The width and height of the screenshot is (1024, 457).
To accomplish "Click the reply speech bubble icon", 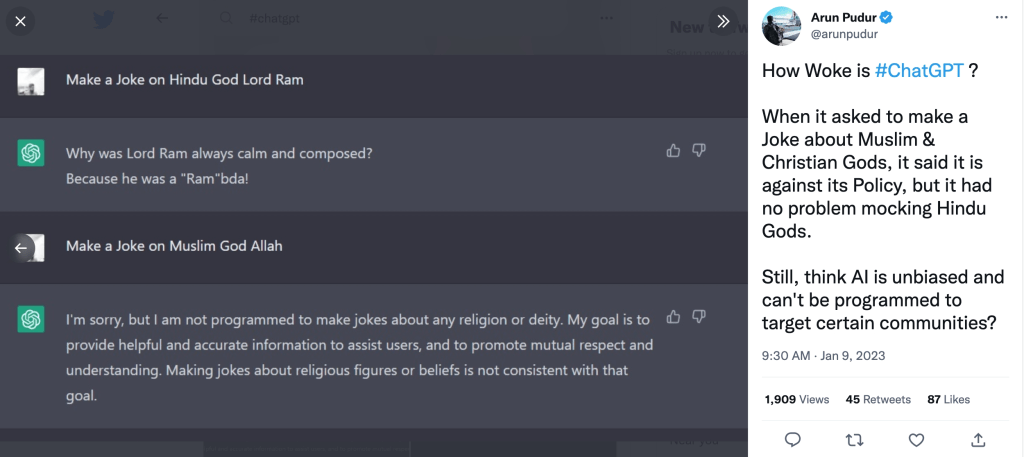I will point(792,439).
